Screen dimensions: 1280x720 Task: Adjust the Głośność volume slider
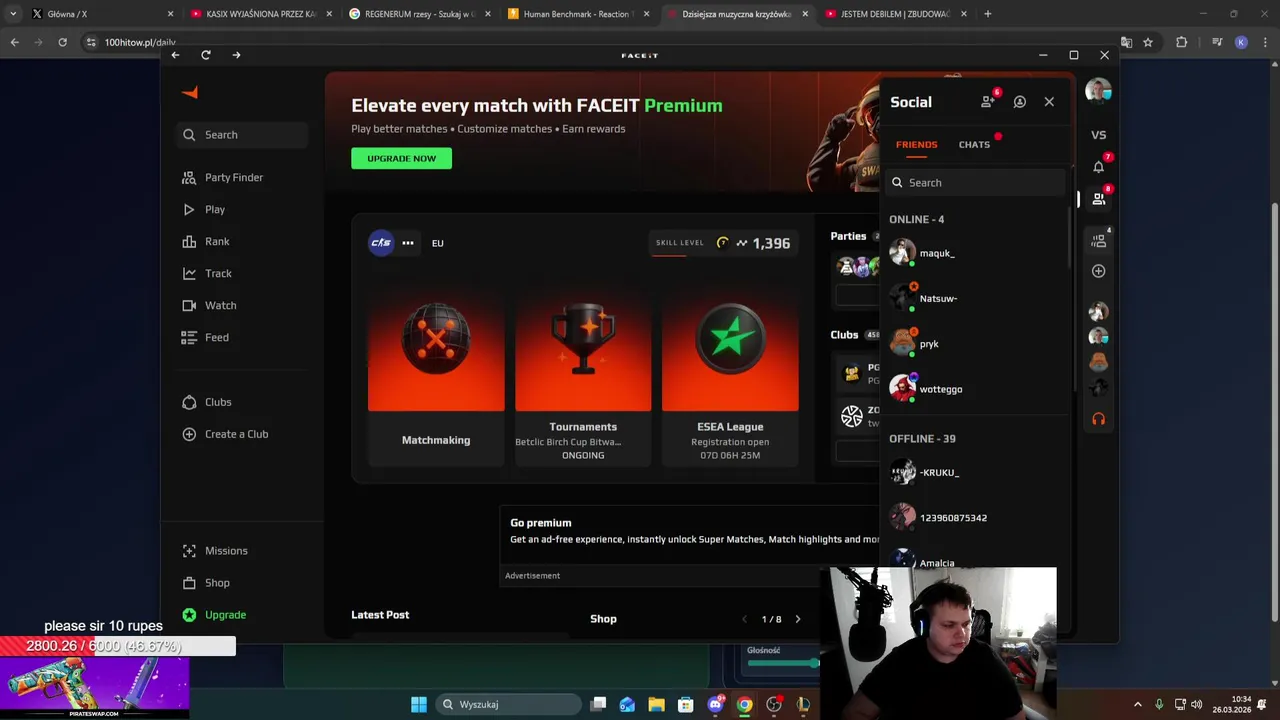783,662
